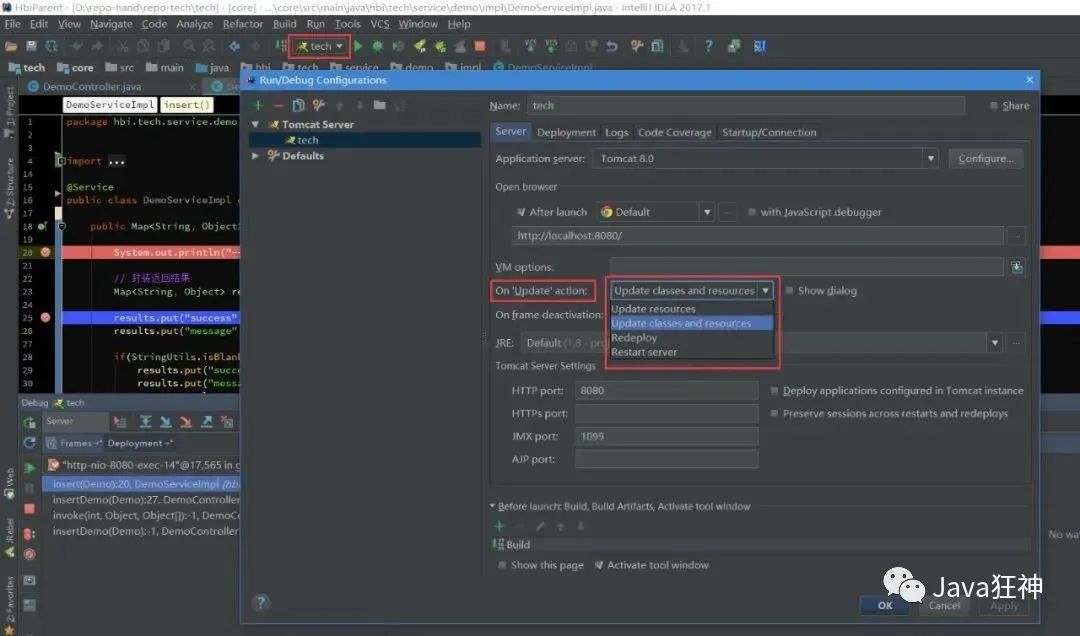Toggle Show this page checkbox
The height and width of the screenshot is (636, 1080).
pos(502,565)
